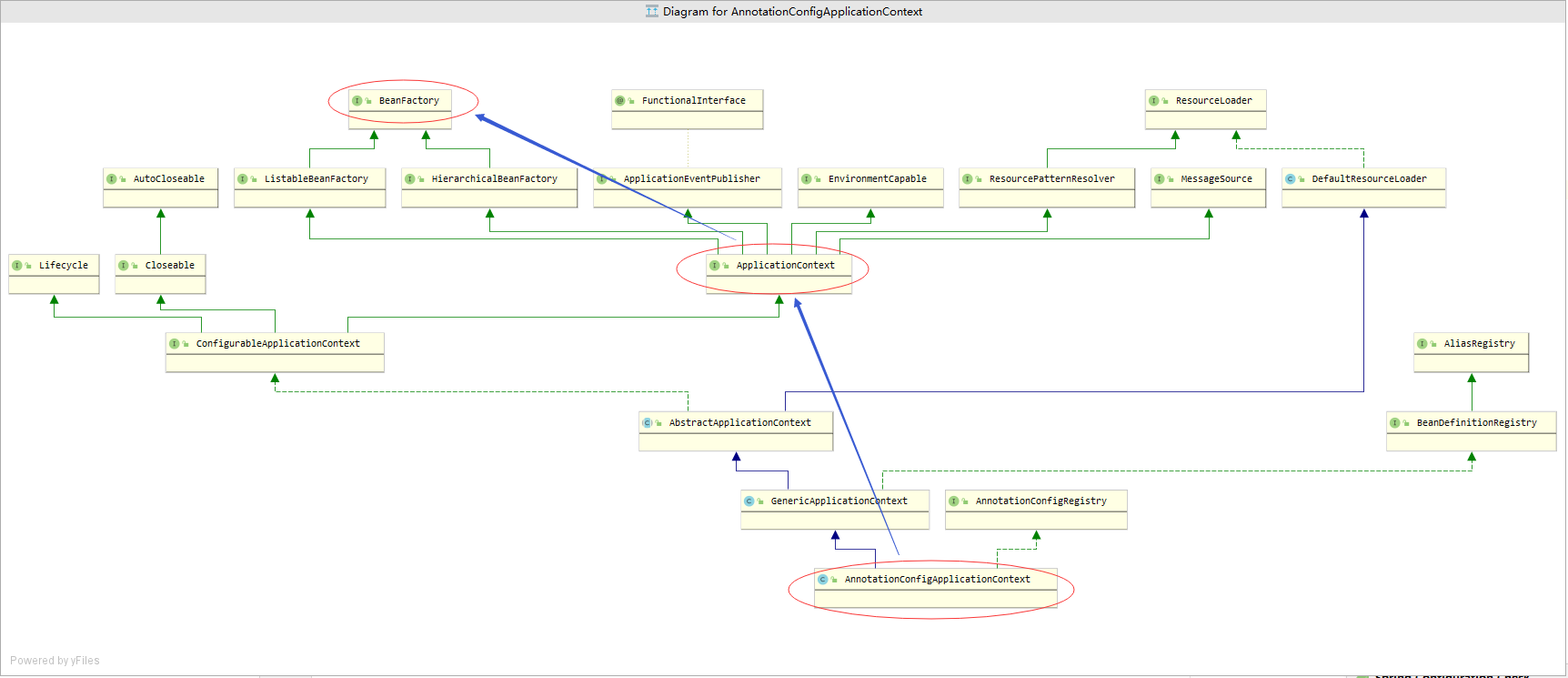Select the ApplicationEventPublisher node label
The width and height of the screenshot is (1568, 678).
[x=692, y=179]
